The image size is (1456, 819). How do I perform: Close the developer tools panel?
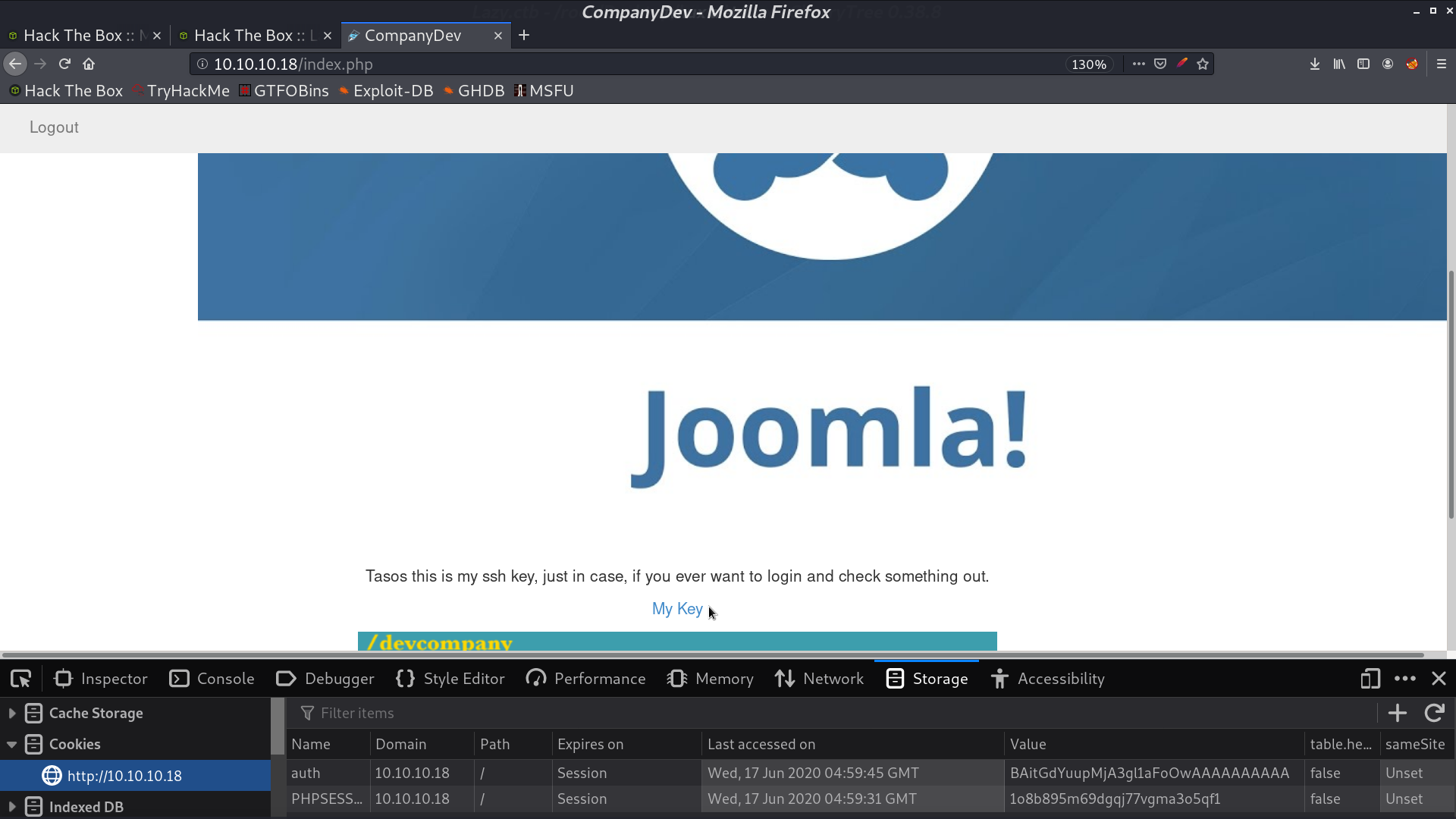point(1439,679)
